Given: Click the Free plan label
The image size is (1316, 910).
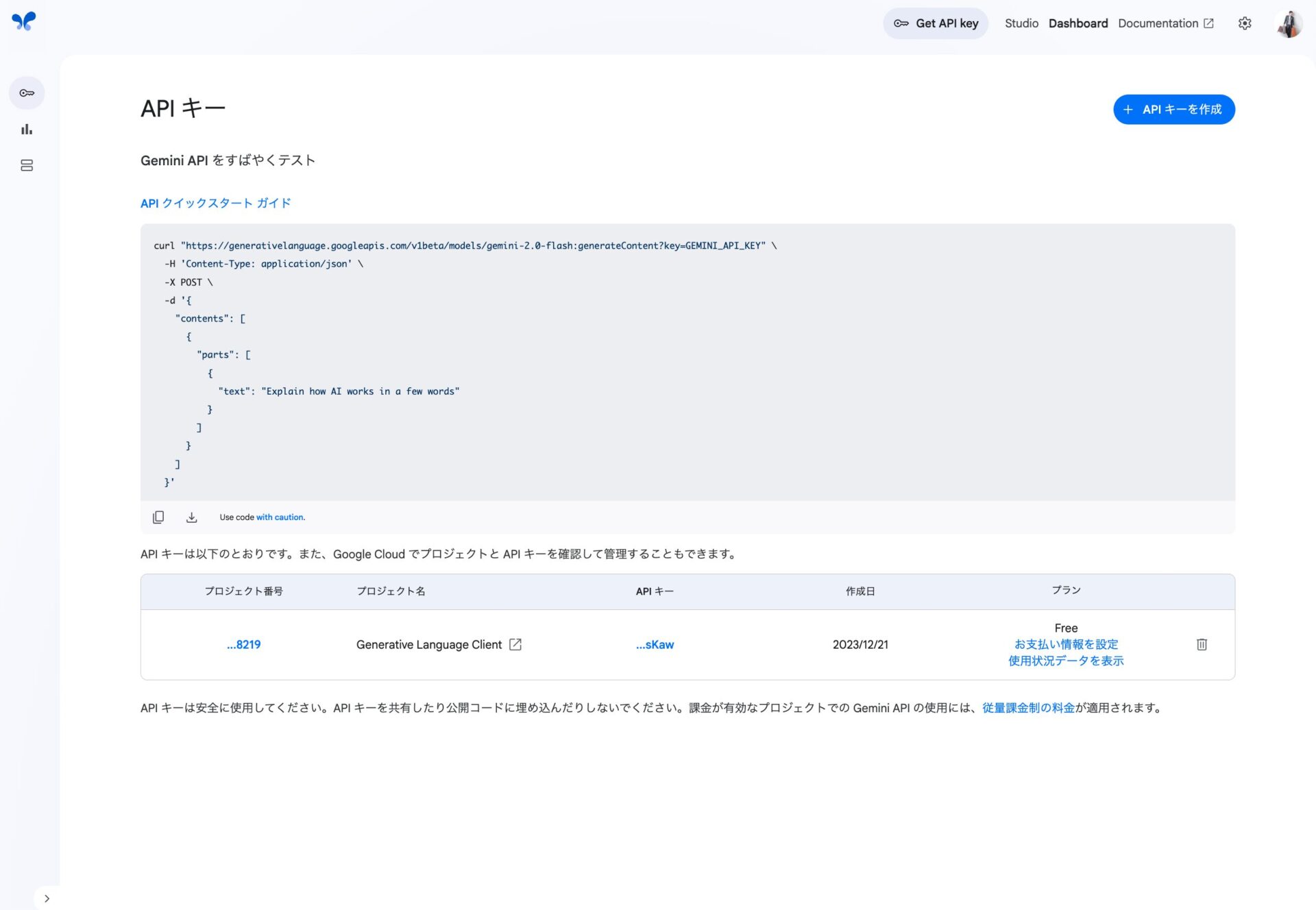Looking at the screenshot, I should pos(1066,628).
